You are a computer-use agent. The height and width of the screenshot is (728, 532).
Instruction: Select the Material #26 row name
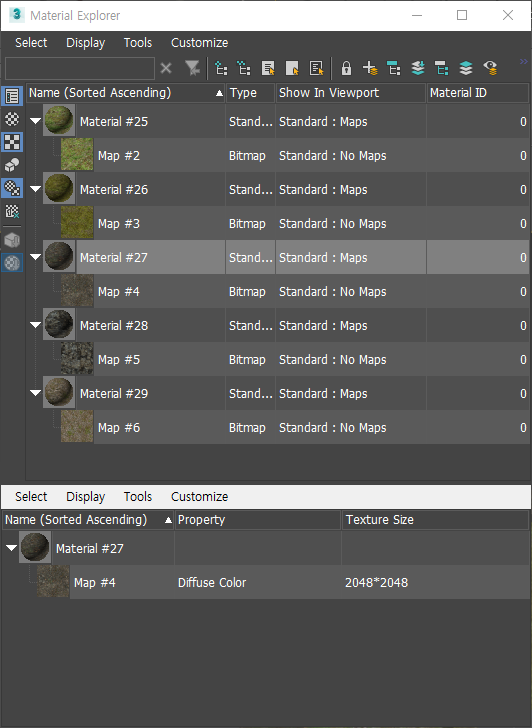pyautogui.click(x=114, y=190)
